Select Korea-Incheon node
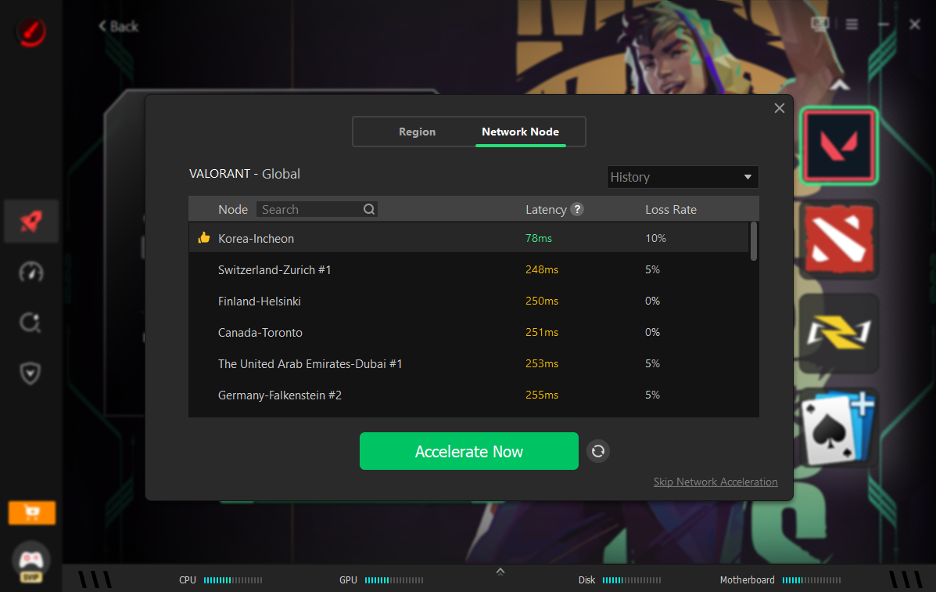 tap(469, 238)
